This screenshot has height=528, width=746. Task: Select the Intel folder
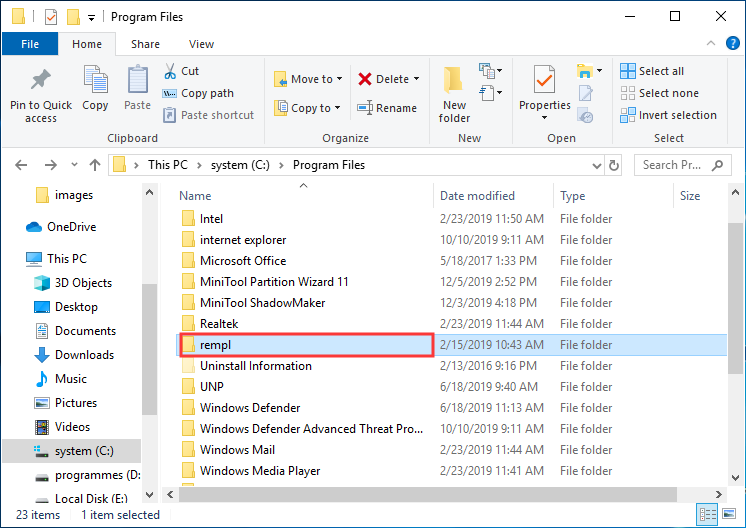211,219
